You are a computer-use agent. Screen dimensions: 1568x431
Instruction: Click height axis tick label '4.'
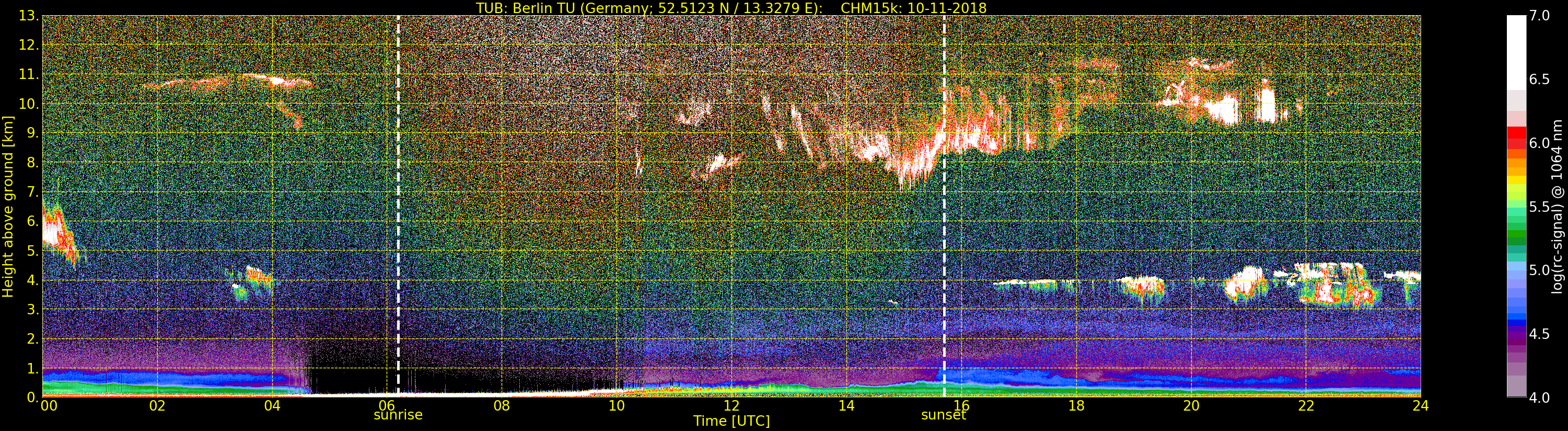(x=32, y=280)
